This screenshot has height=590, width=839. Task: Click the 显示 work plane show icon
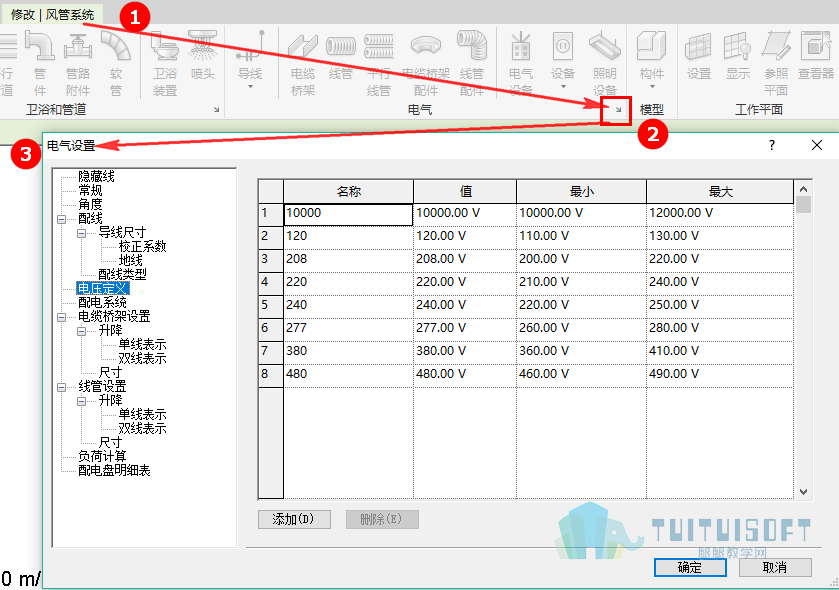click(x=737, y=56)
